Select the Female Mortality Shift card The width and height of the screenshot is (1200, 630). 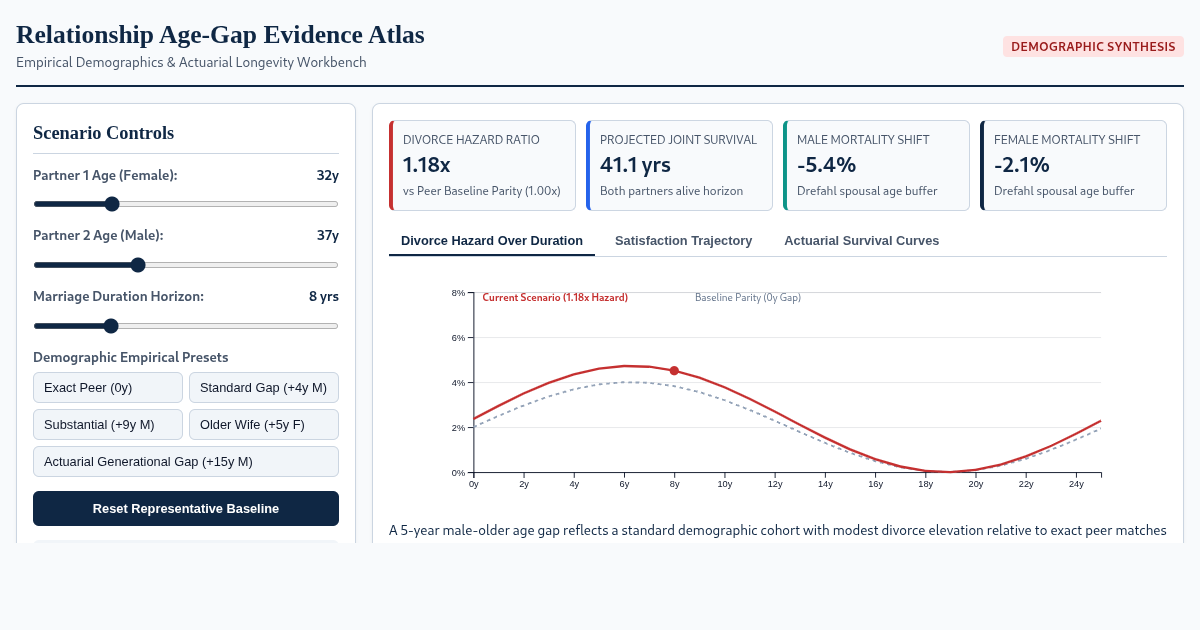coord(1073,165)
